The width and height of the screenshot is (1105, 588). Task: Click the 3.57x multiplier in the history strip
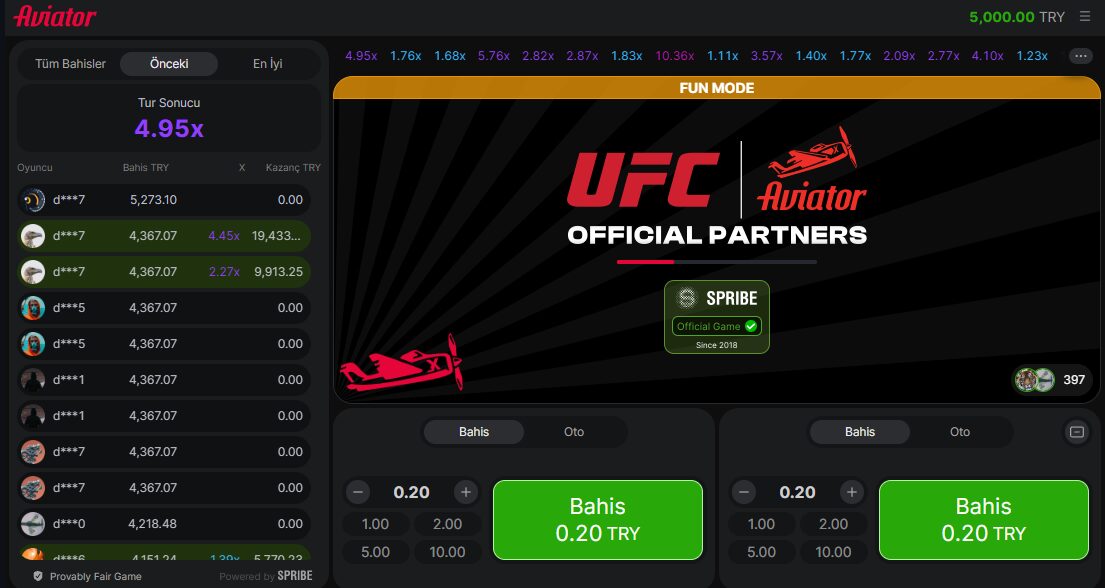tap(767, 56)
